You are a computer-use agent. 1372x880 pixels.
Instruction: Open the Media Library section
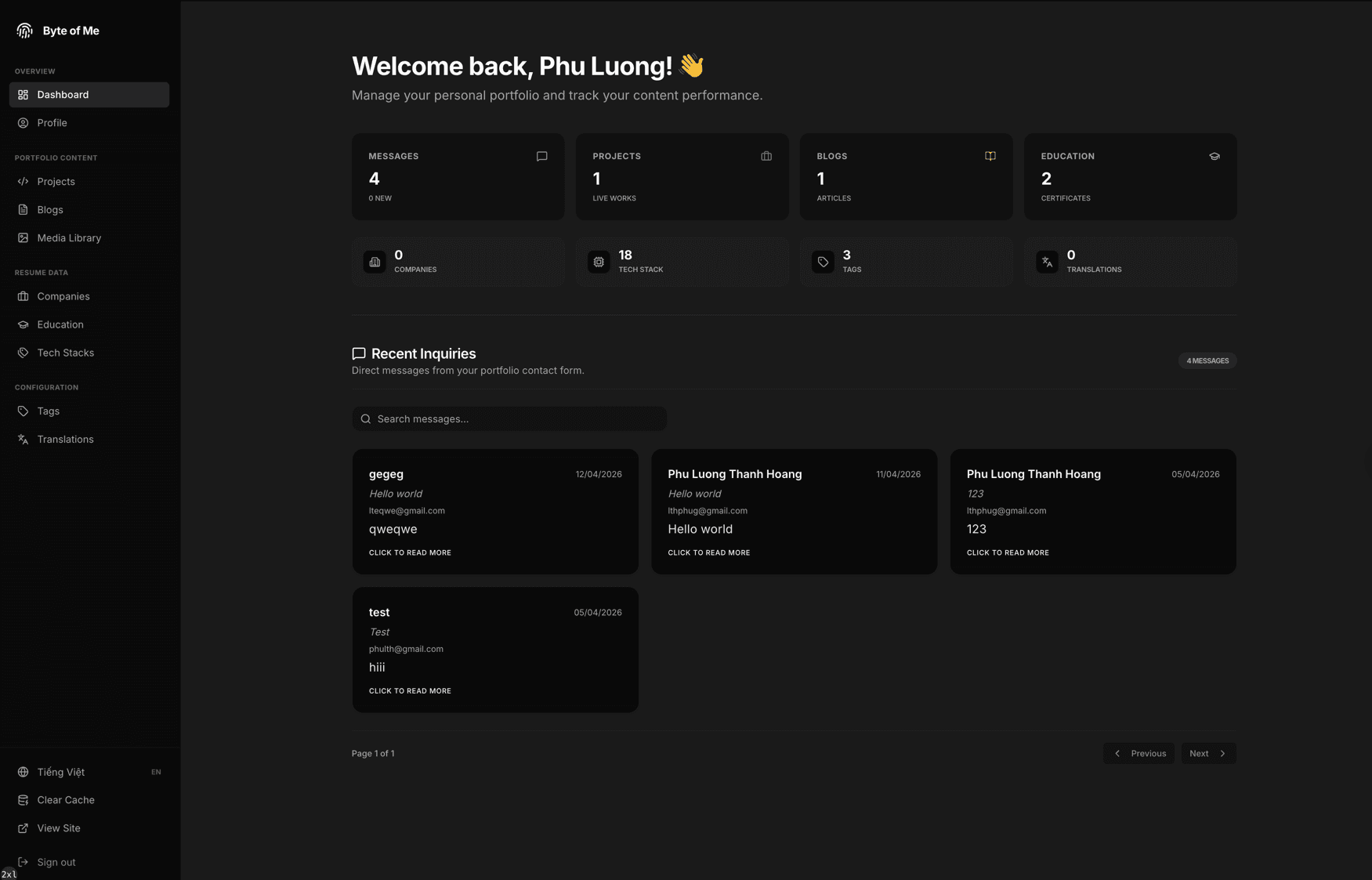coord(89,237)
